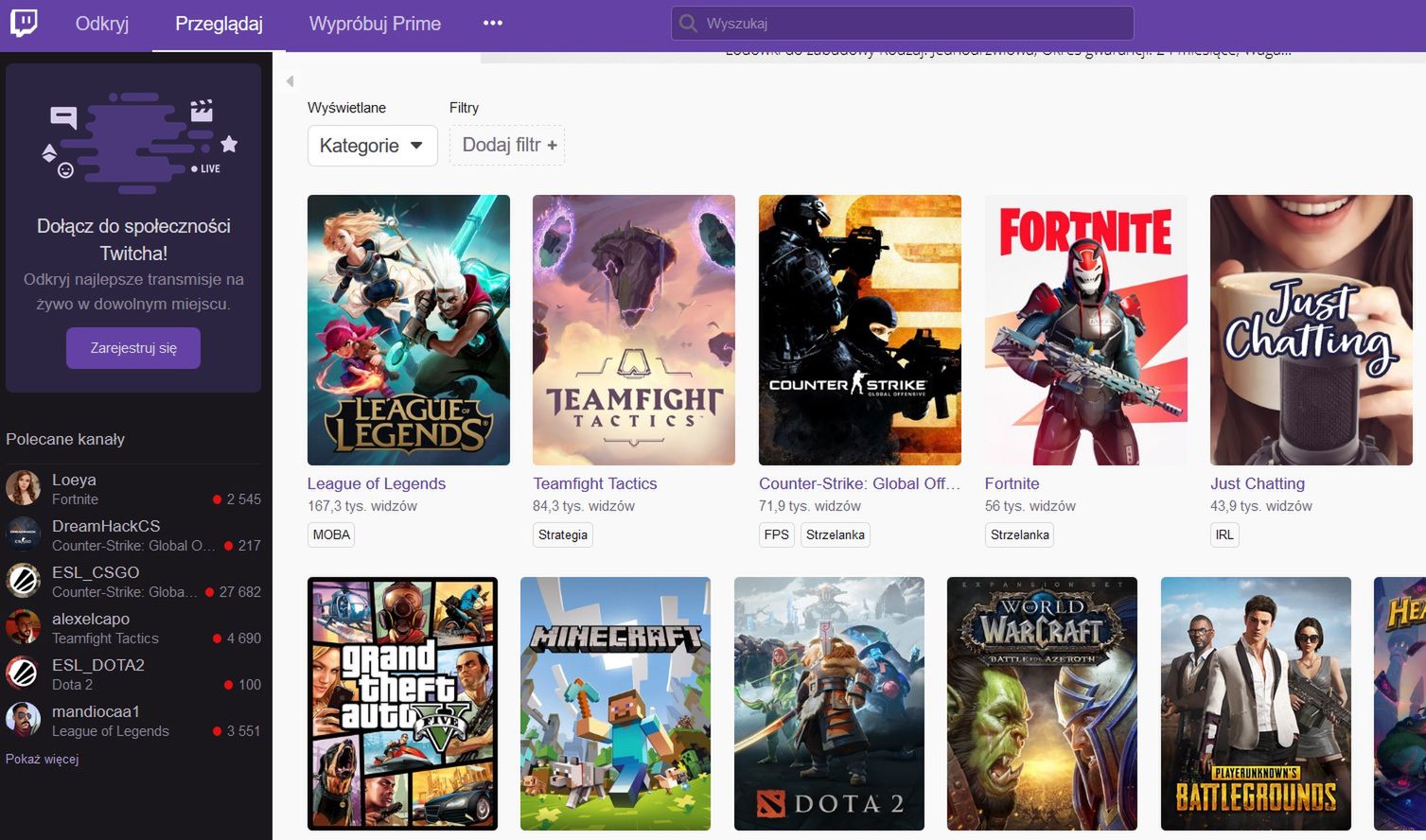
Task: Click the 84,3 tys. widzów viewer count
Action: coord(584,506)
